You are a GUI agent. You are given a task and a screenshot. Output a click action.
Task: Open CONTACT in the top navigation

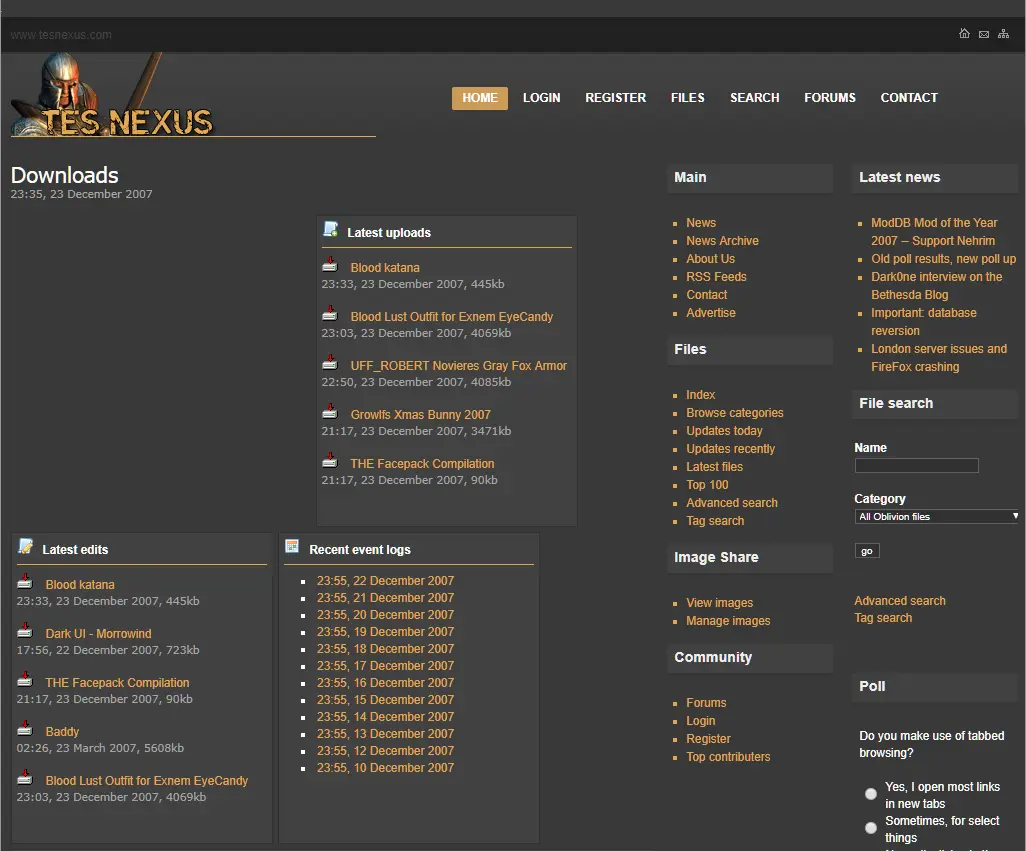pos(909,98)
